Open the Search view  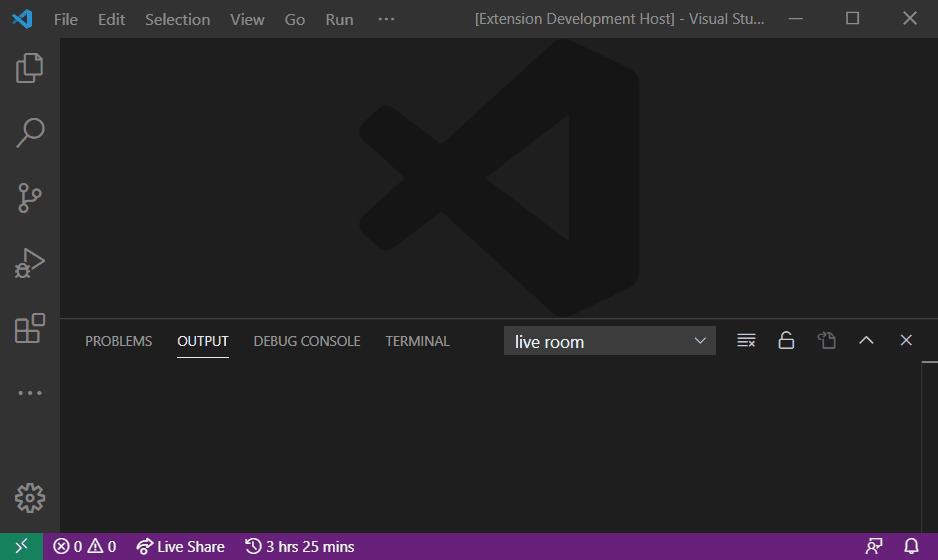click(29, 132)
